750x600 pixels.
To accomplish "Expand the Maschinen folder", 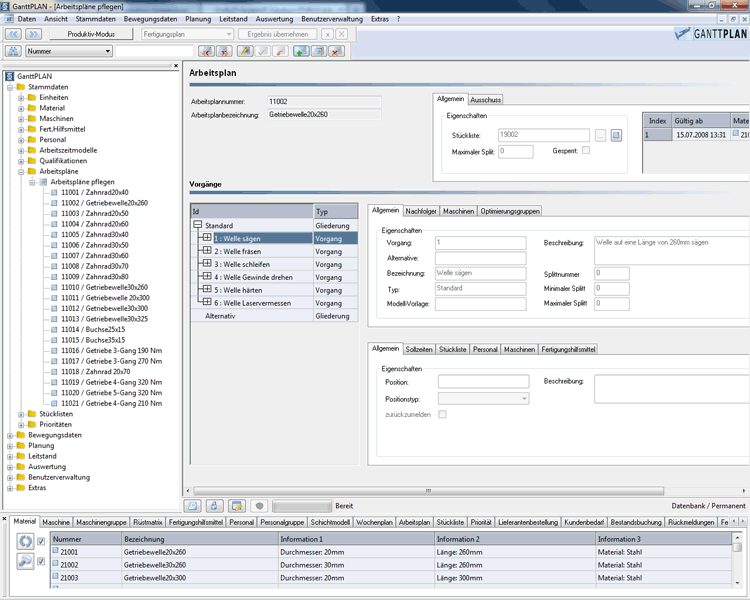I will pyautogui.click(x=21, y=119).
